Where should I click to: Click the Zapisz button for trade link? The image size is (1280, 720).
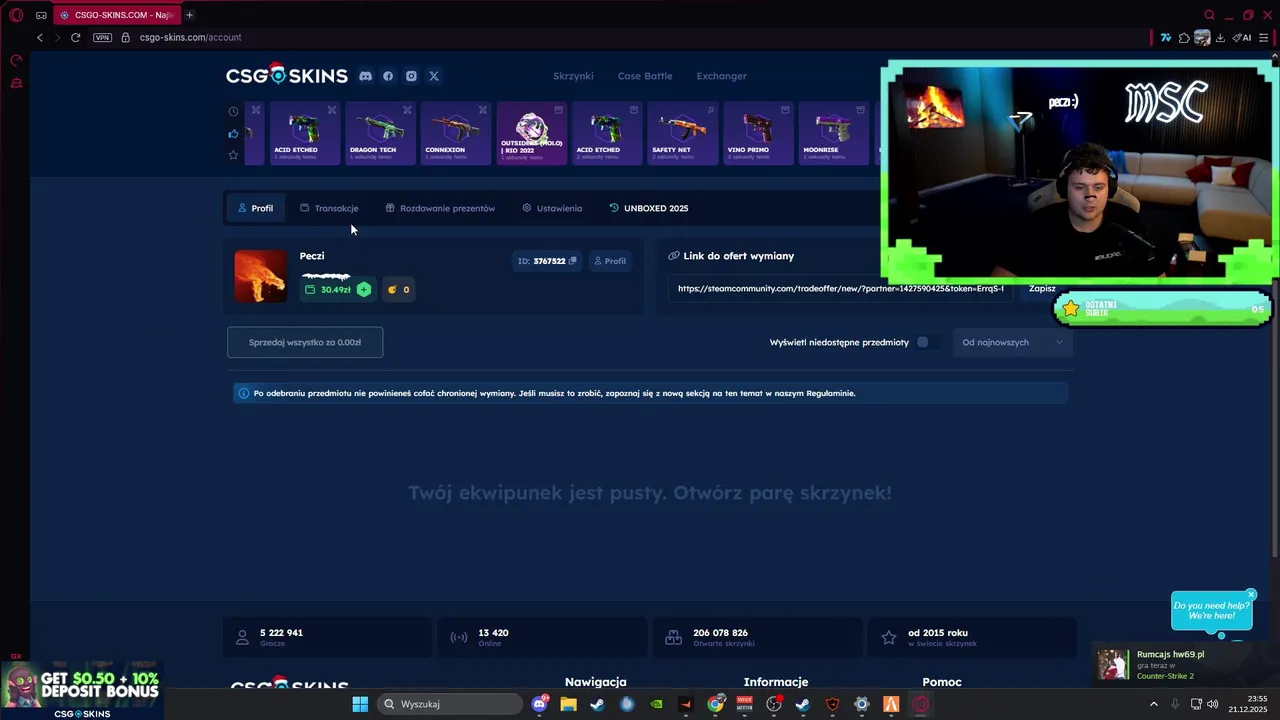pos(1042,289)
